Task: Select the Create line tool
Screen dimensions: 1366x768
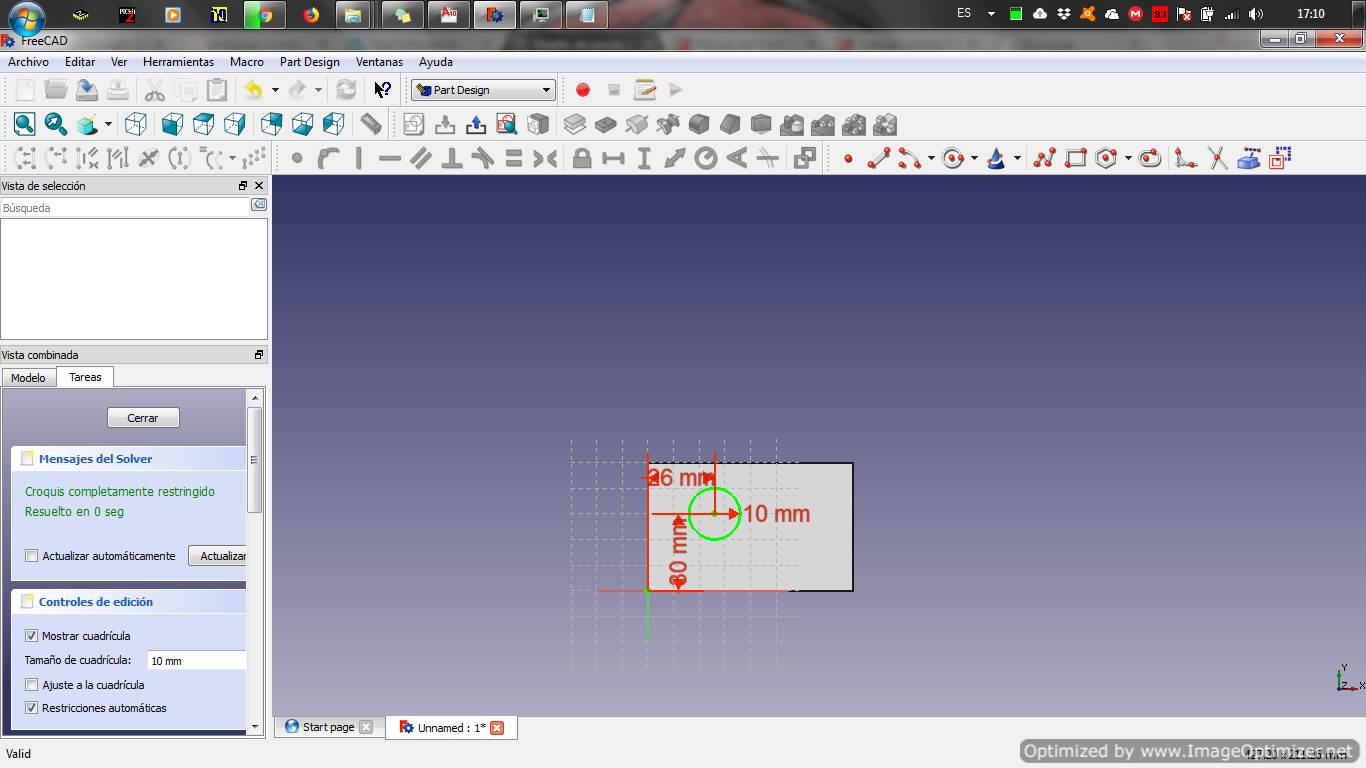Action: 879,158
